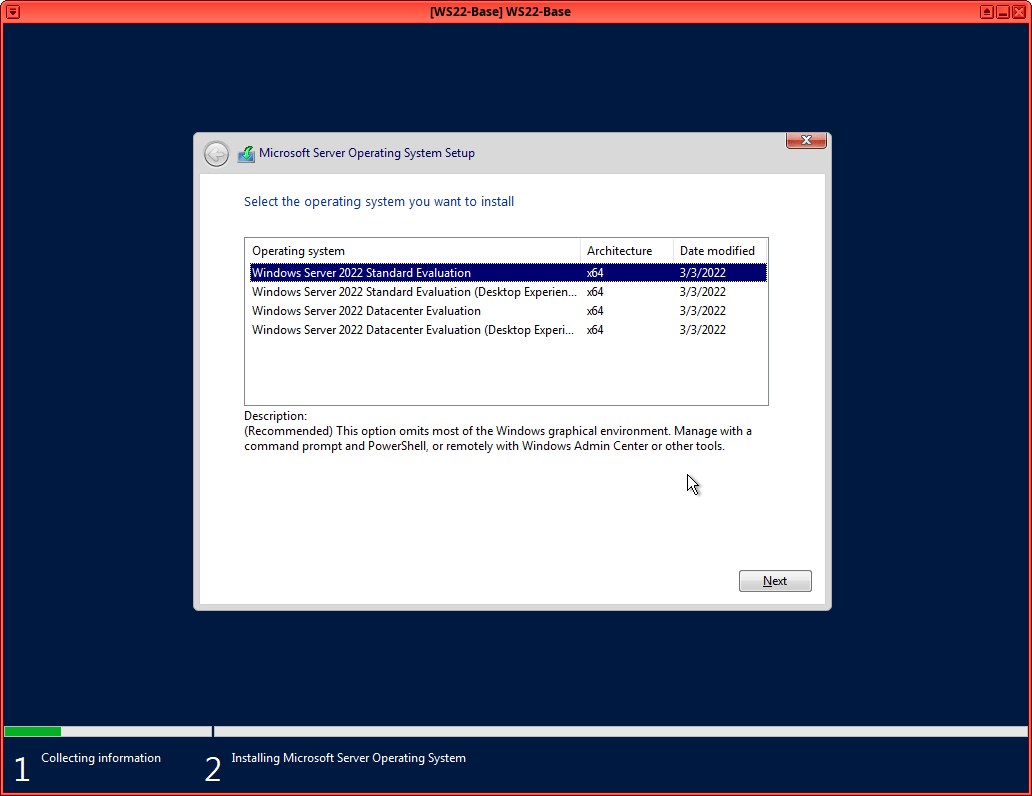Click the Installing Operating System progress bar
Image resolution: width=1032 pixels, height=796 pixels.
(x=620, y=731)
